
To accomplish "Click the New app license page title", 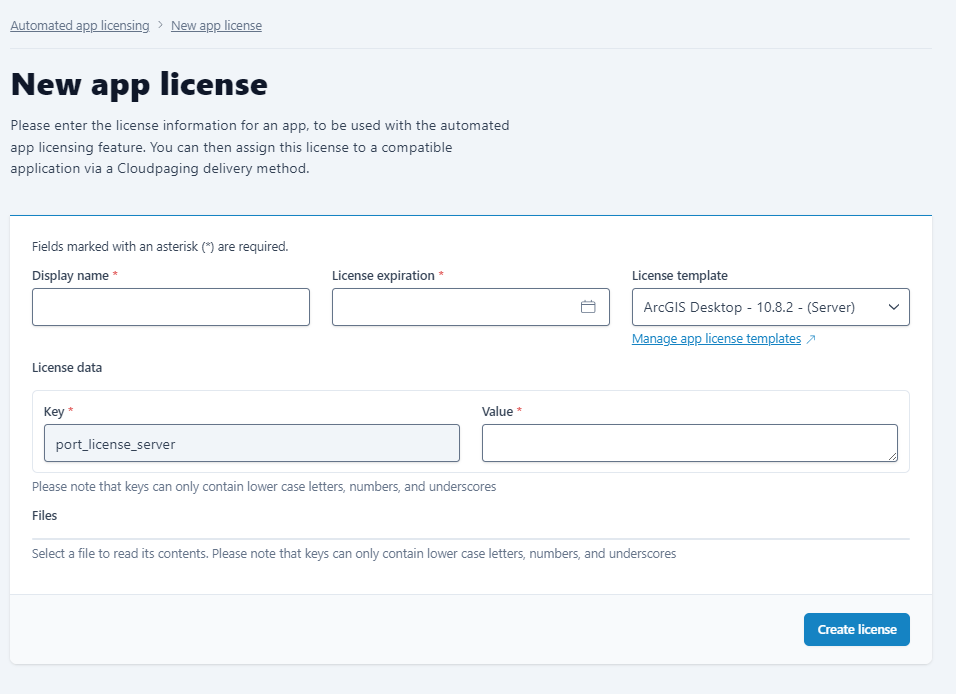I will point(139,84).
